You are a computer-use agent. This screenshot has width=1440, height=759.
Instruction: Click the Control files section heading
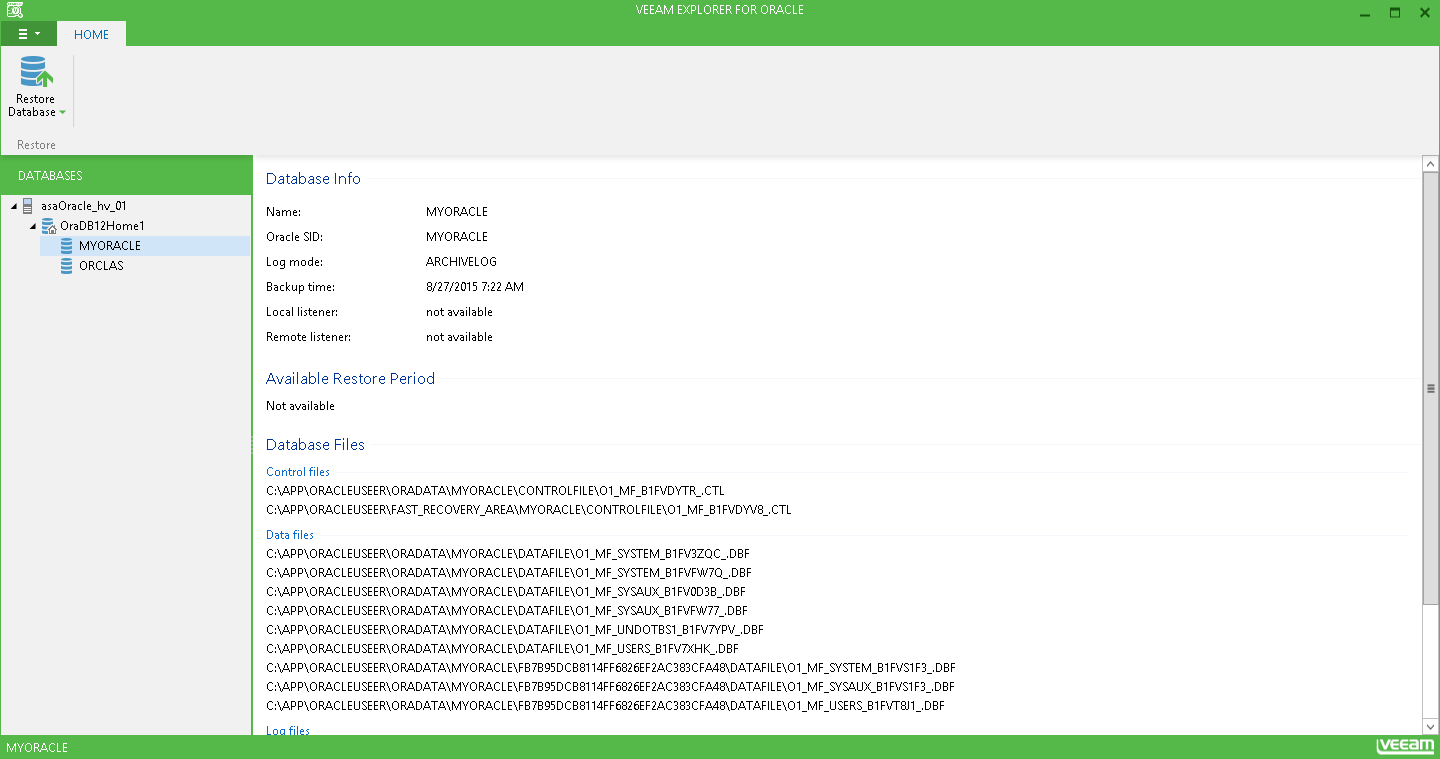pos(298,472)
